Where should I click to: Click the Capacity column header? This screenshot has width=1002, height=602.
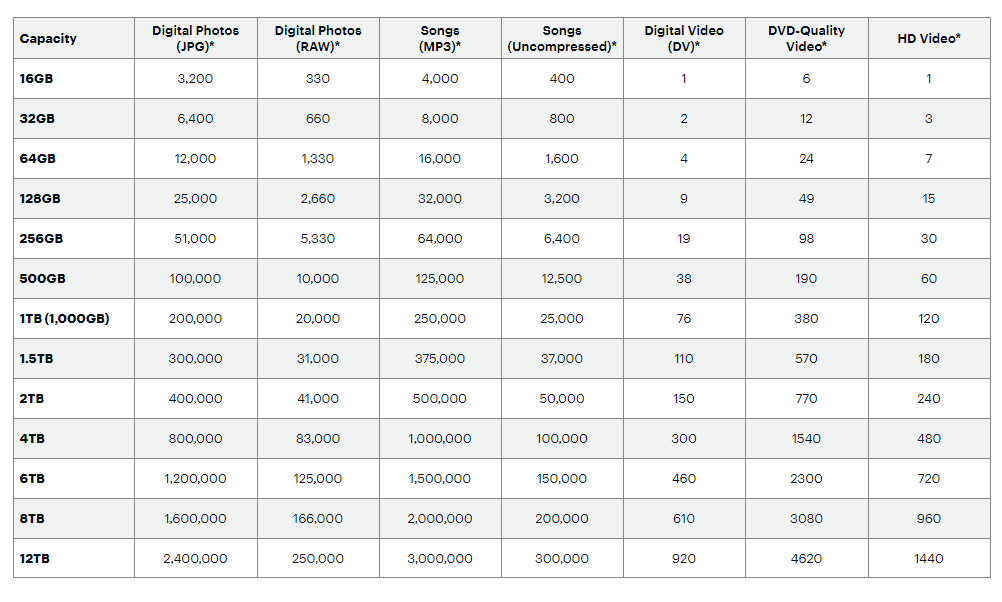48,39
